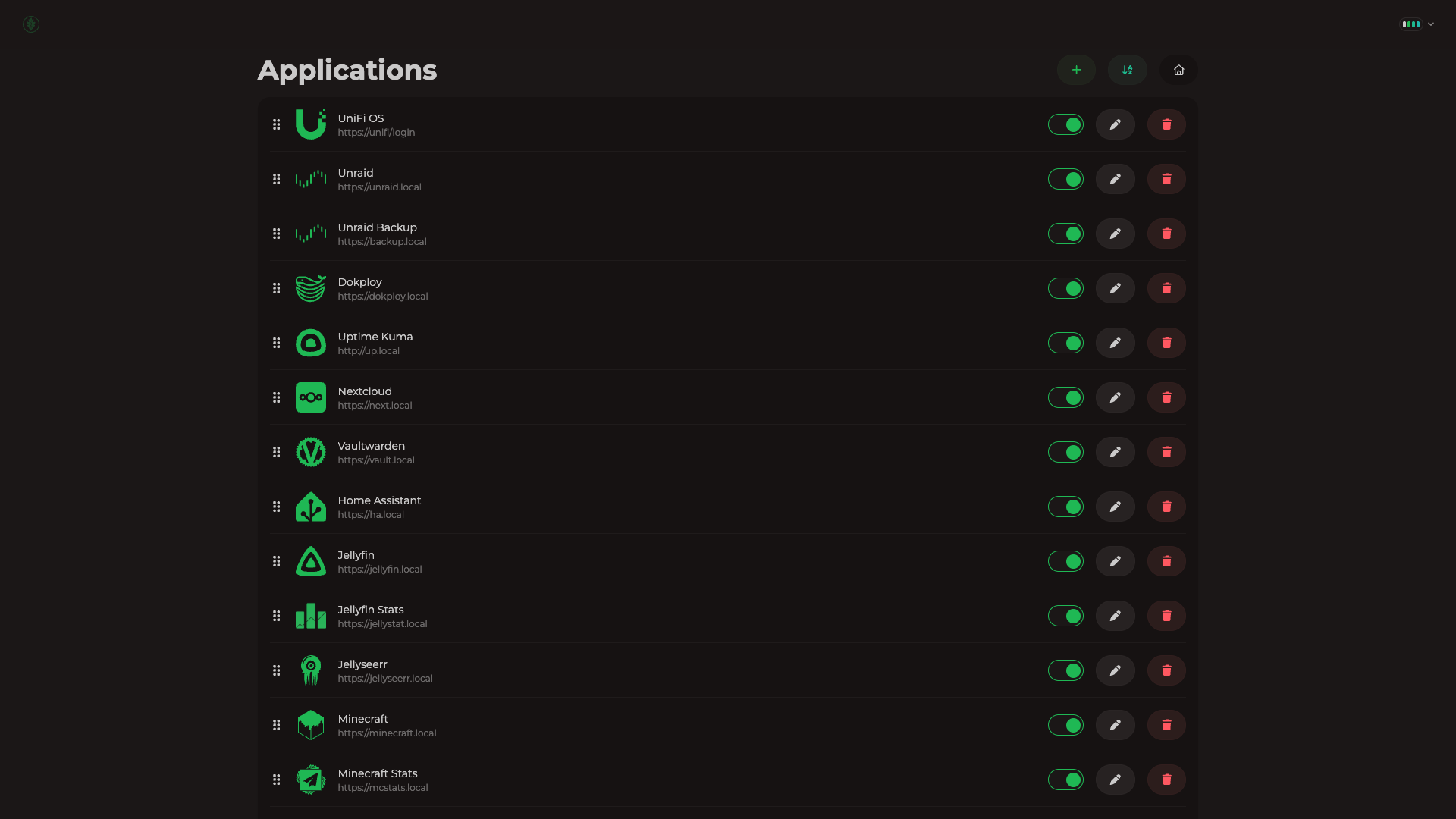Edit the Minecraft Stats entry
This screenshot has height=819, width=1456.
pos(1116,780)
